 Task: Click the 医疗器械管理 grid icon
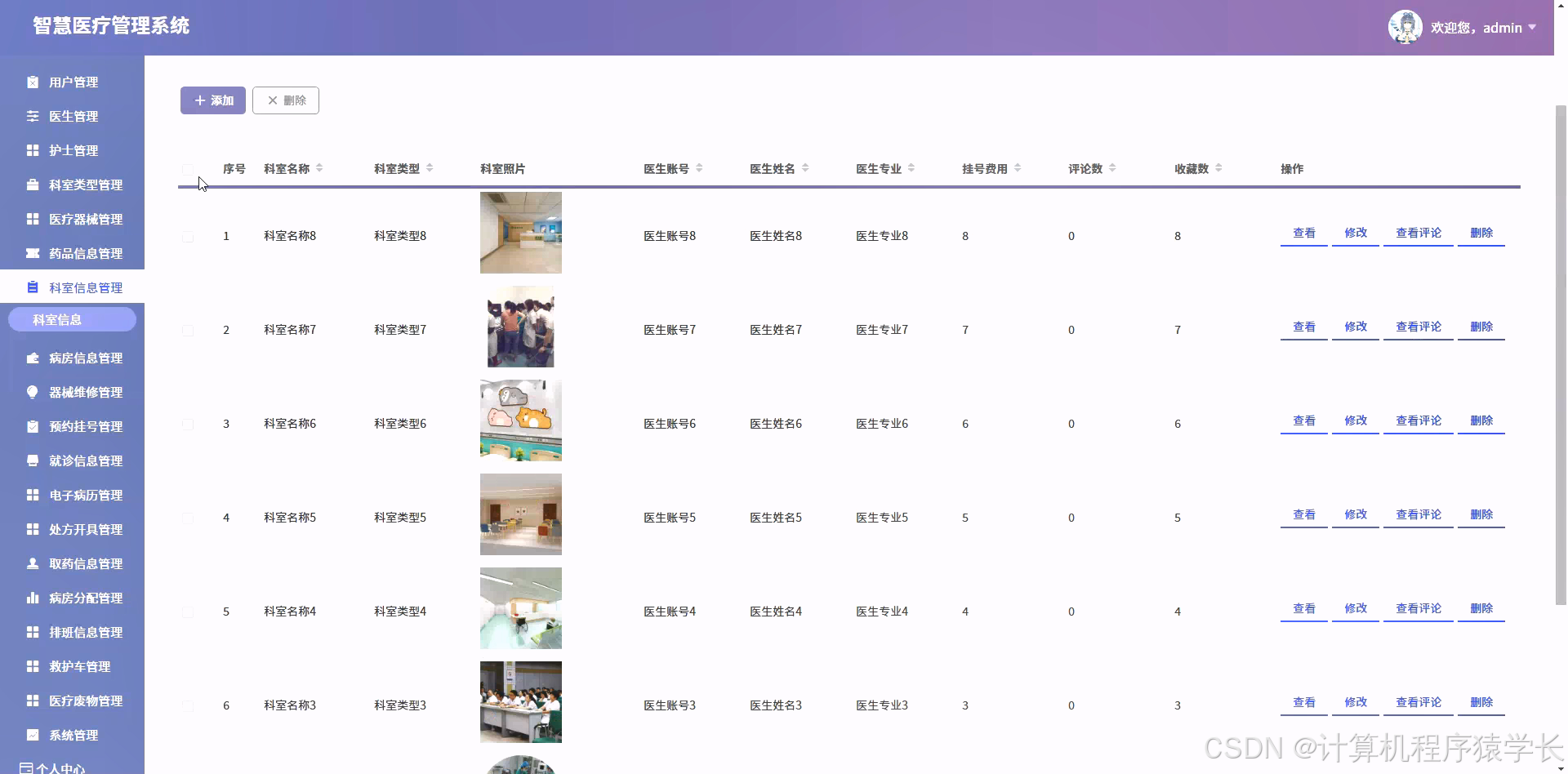pos(33,219)
